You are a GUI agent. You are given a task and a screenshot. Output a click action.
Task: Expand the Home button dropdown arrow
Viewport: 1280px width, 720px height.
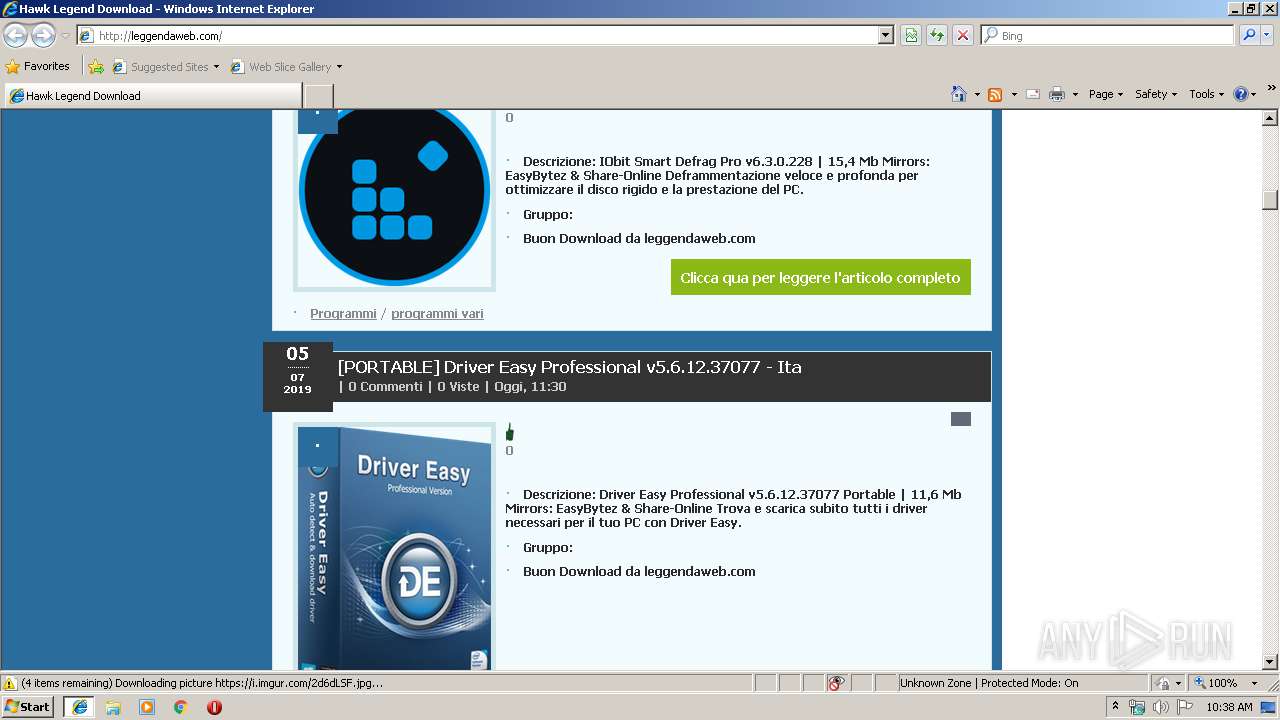[976, 94]
